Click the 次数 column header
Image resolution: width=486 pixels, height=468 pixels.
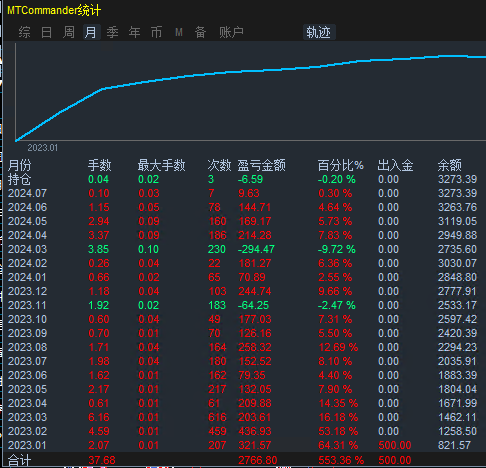tap(219, 165)
